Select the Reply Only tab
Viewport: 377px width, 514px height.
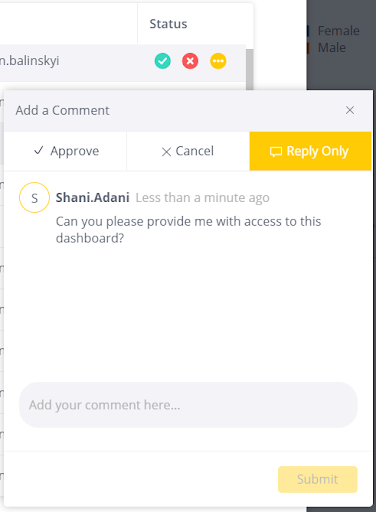pos(310,151)
